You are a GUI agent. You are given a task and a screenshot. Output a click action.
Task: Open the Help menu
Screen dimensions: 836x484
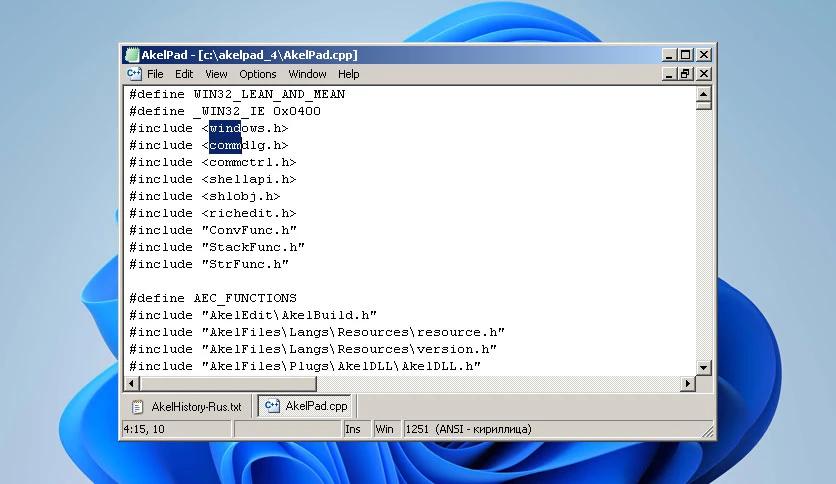(x=348, y=74)
